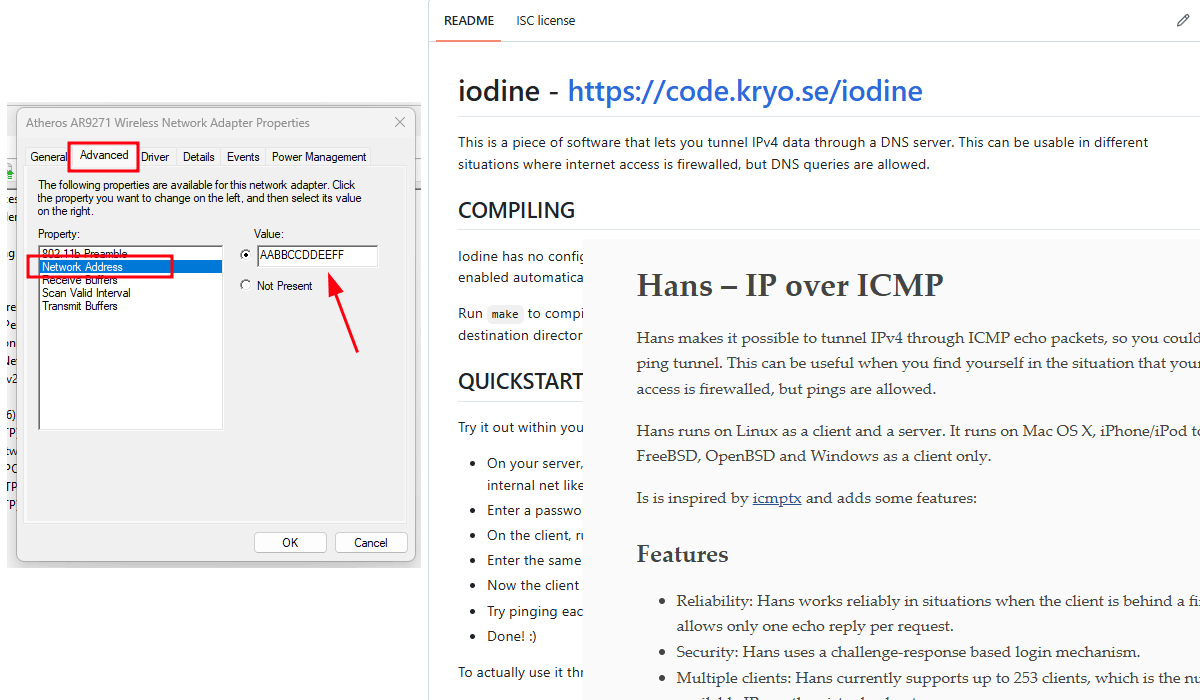Select the Not Present radio button
This screenshot has width=1200, height=700.
coord(246,285)
